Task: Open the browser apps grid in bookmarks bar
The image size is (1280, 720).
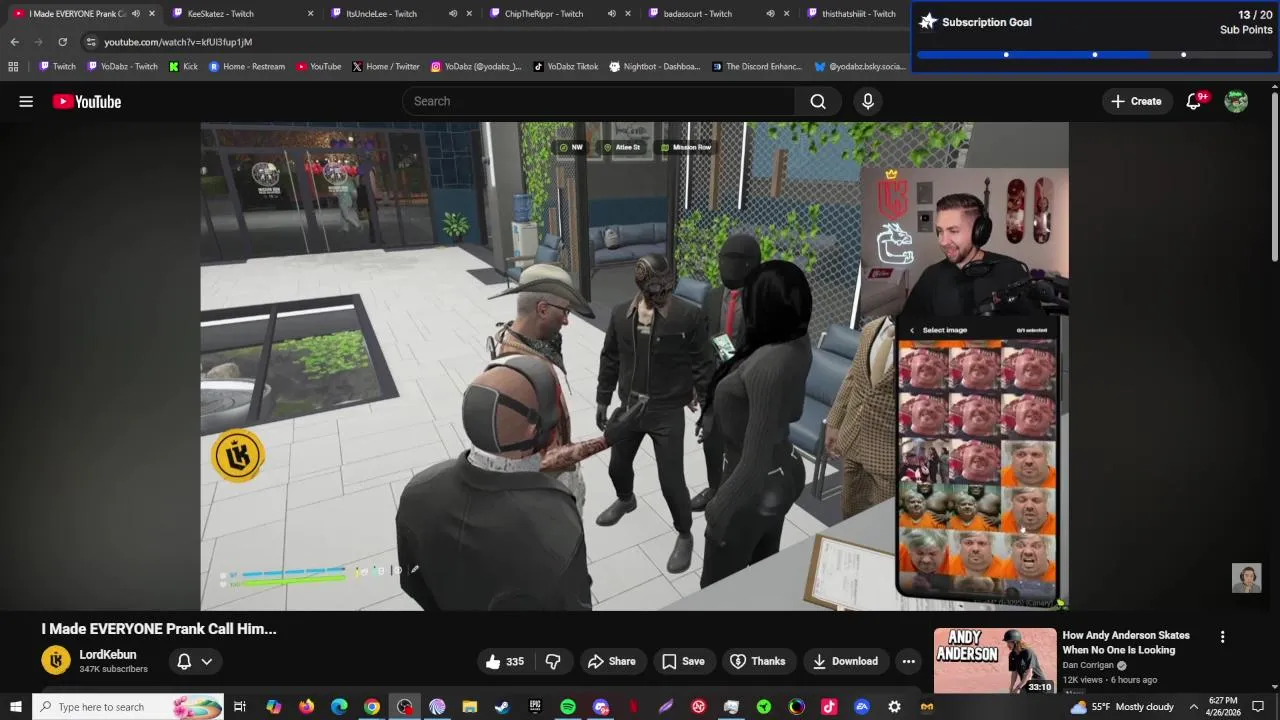Action: coord(13,67)
